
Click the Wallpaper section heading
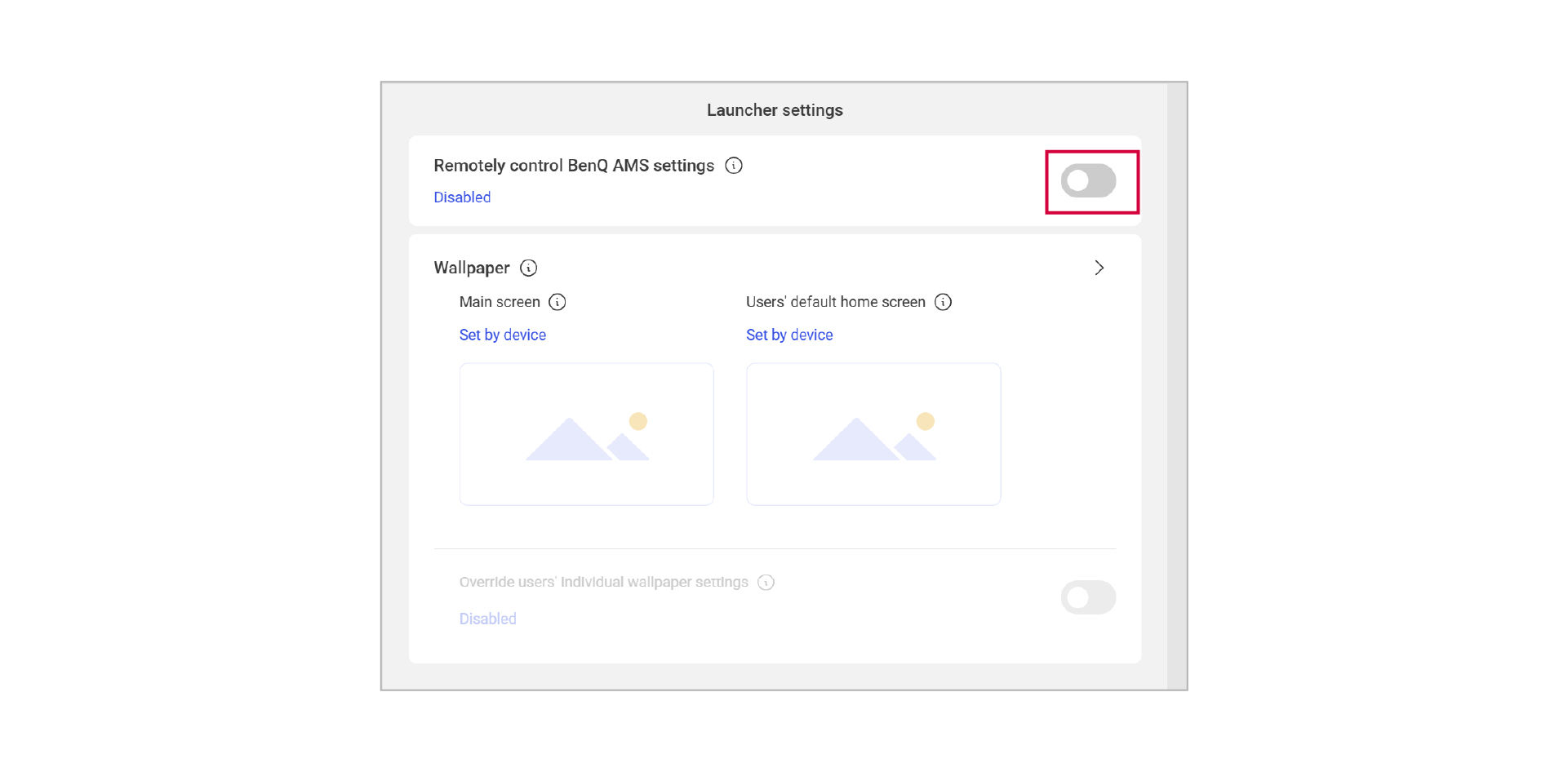tap(472, 268)
